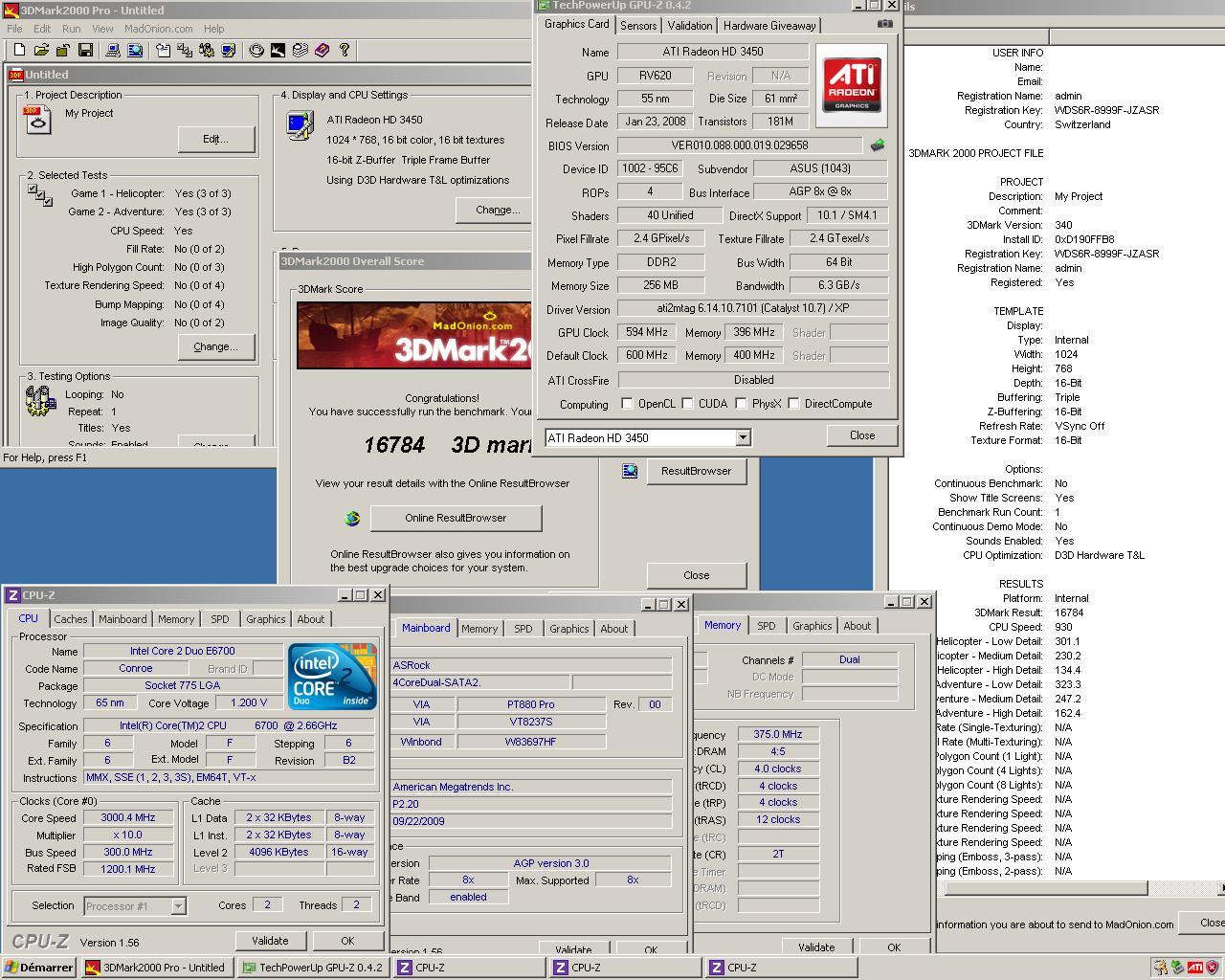Click OK in the CPU-Z CPU window
Image resolution: width=1225 pixels, height=980 pixels.
coord(347,941)
